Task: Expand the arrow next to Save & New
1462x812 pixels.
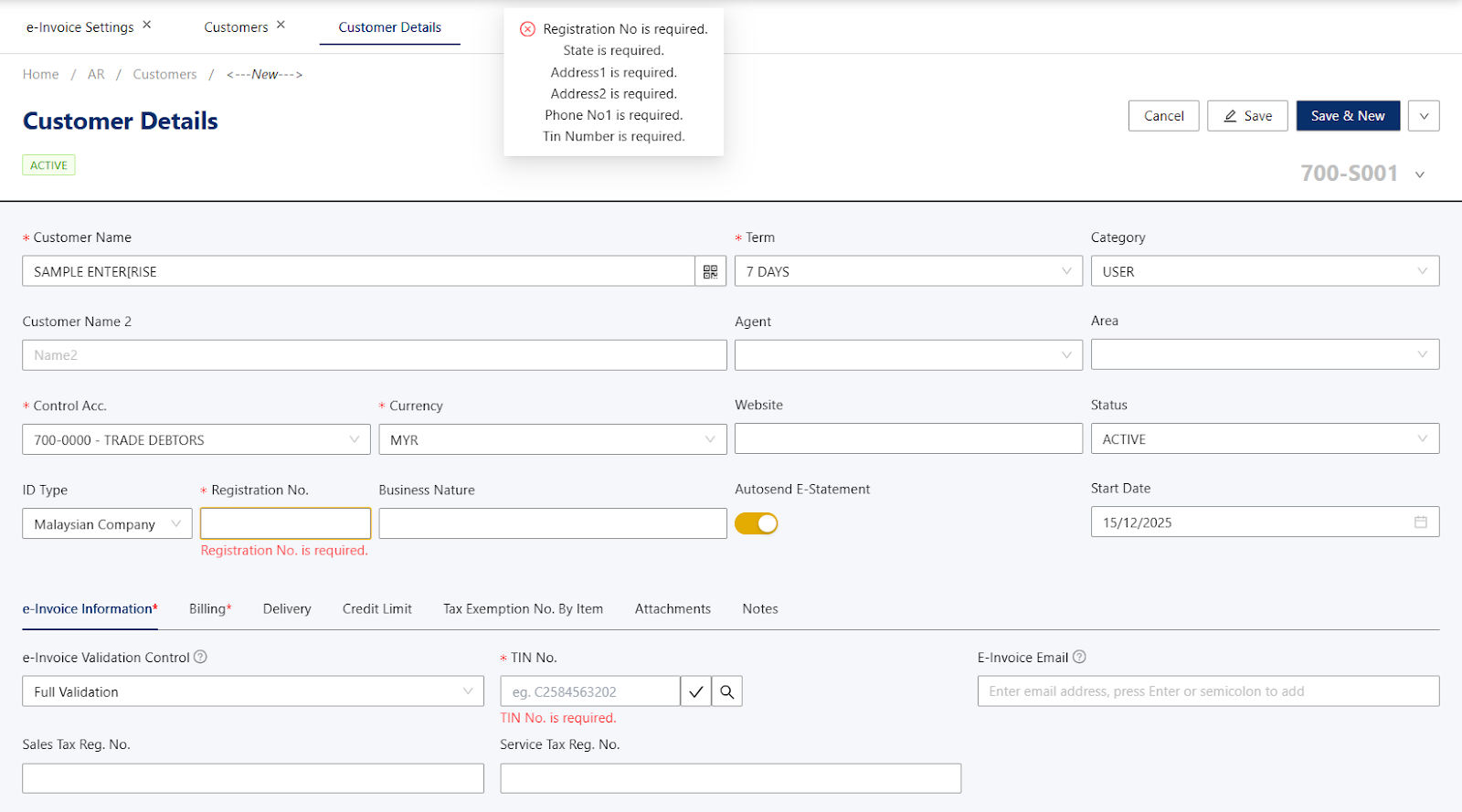Action: tap(1424, 116)
